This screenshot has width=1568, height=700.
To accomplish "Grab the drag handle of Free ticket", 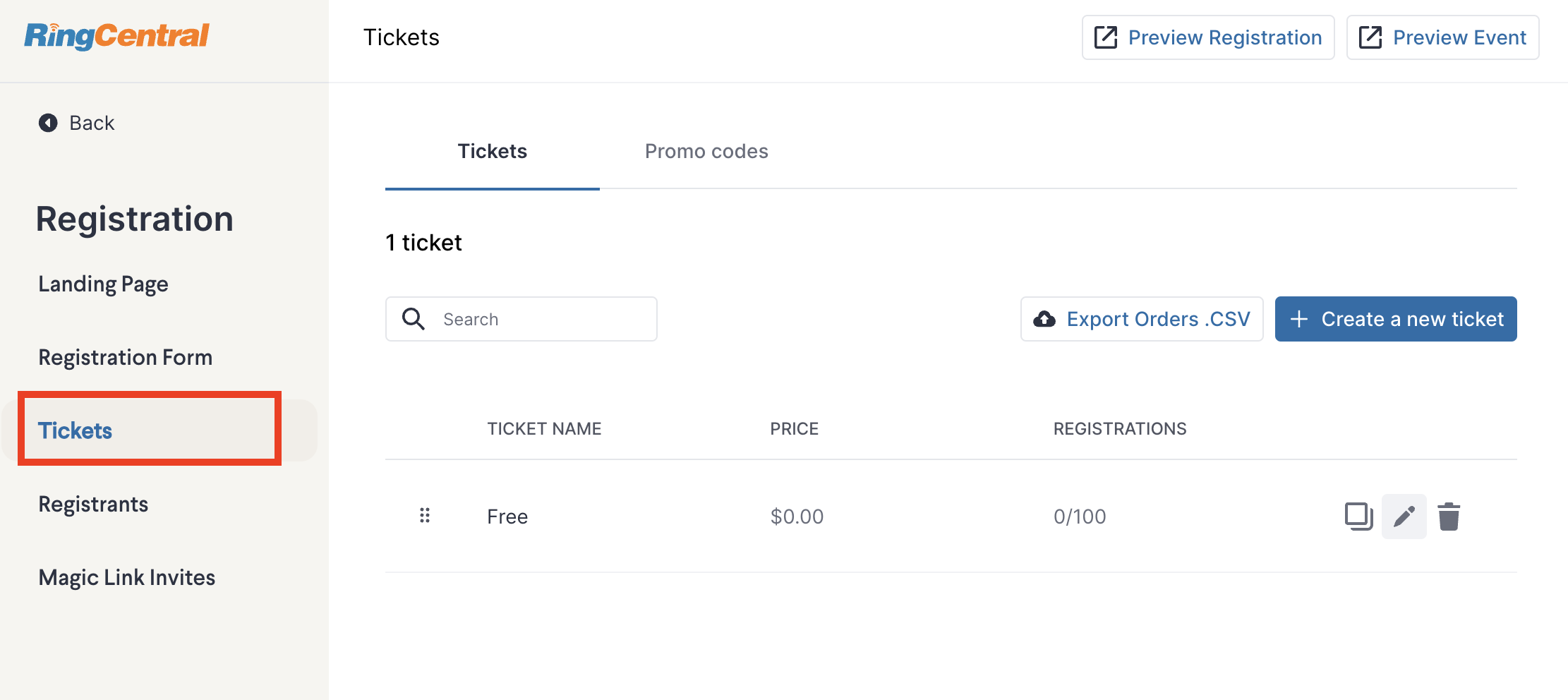I will 425,516.
